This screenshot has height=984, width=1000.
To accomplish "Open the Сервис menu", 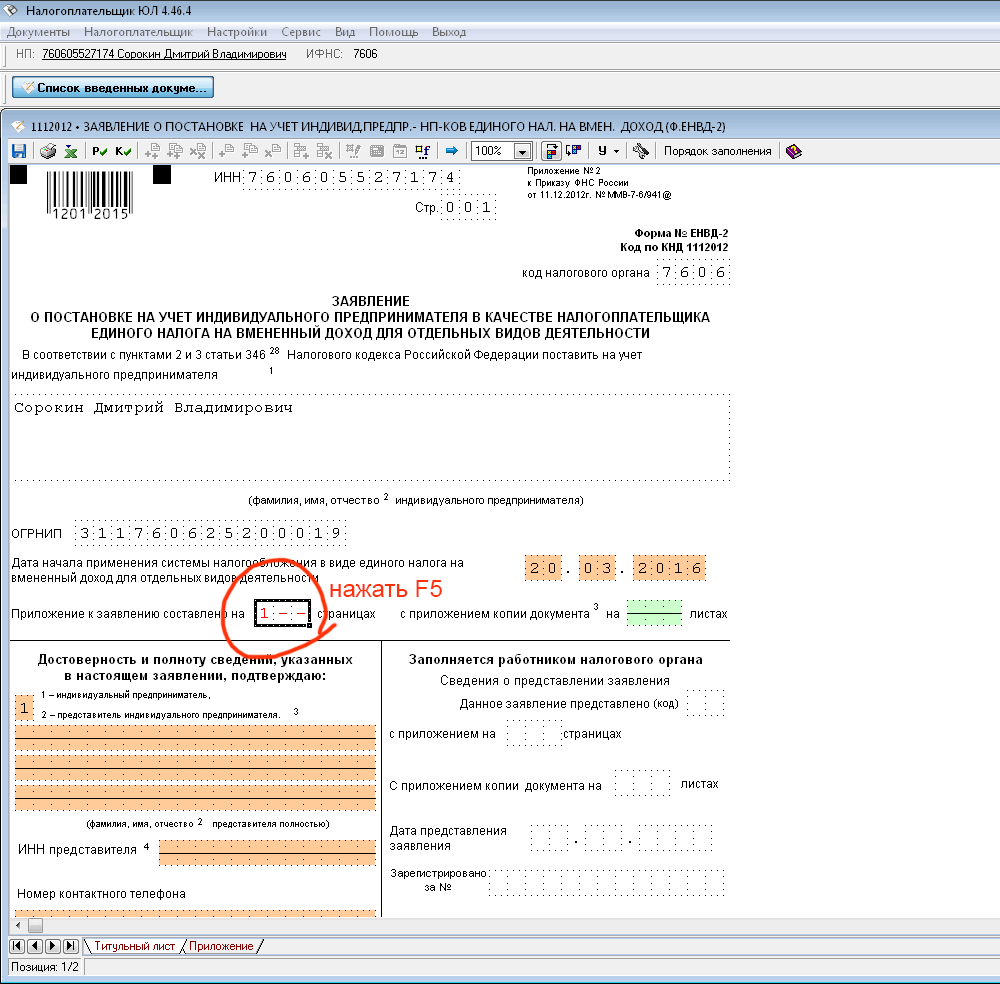I will point(301,32).
